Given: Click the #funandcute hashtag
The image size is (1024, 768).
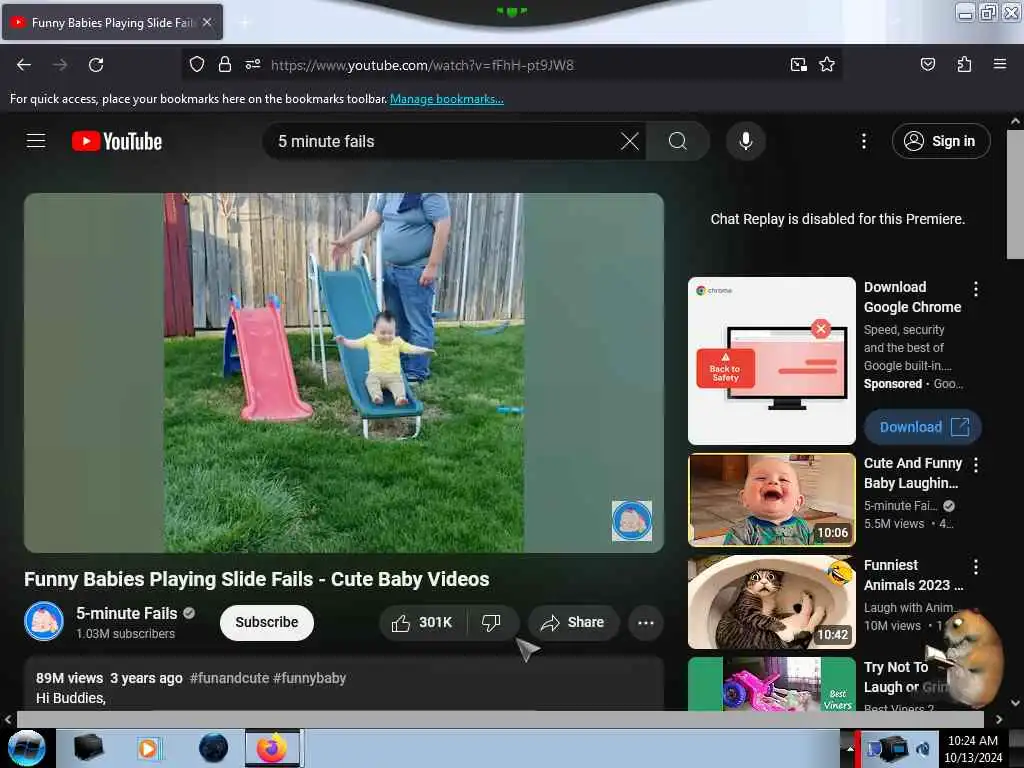Looking at the screenshot, I should [x=229, y=678].
